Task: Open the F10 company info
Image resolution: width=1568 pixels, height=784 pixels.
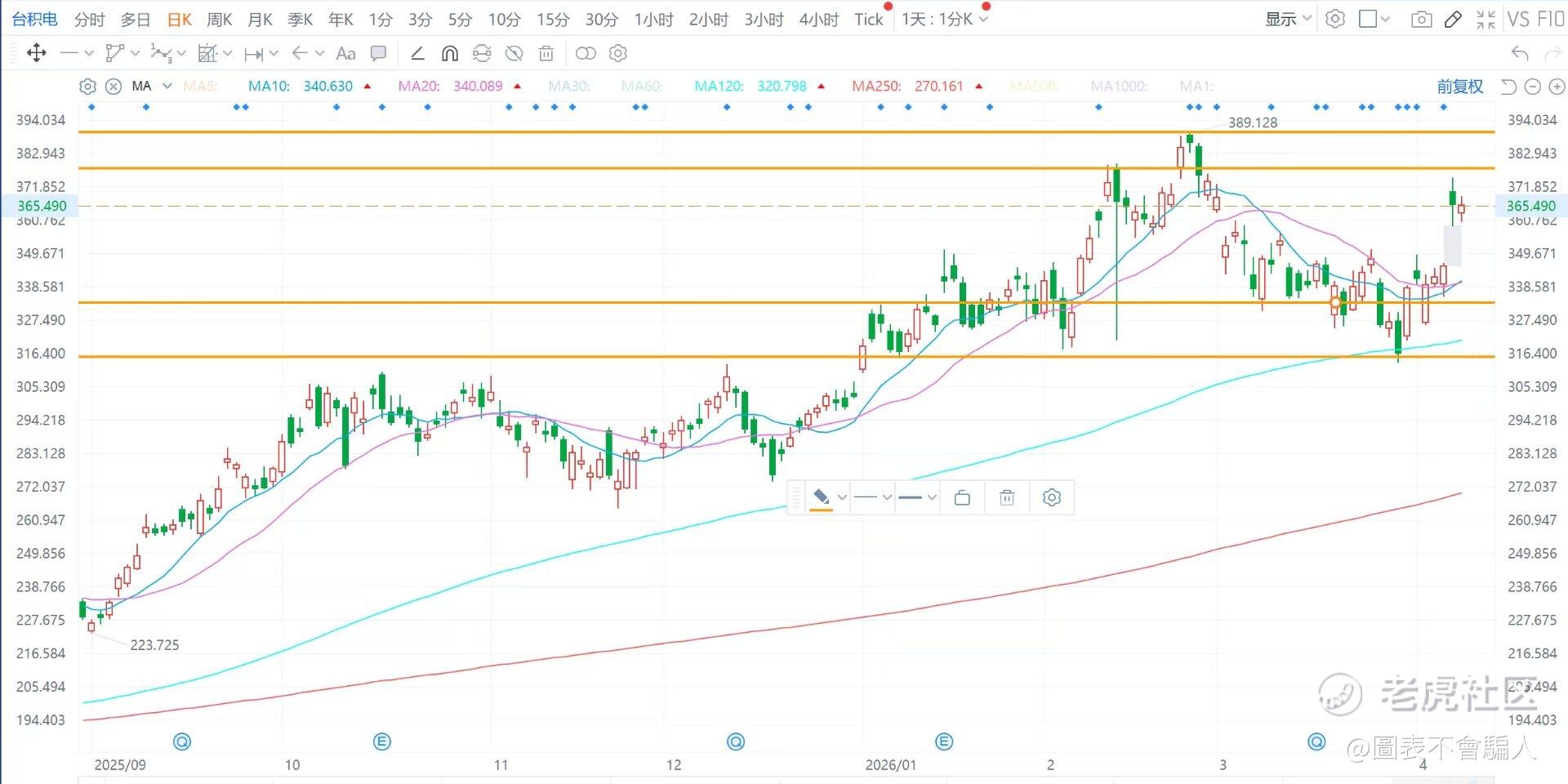Action: coord(1550,20)
